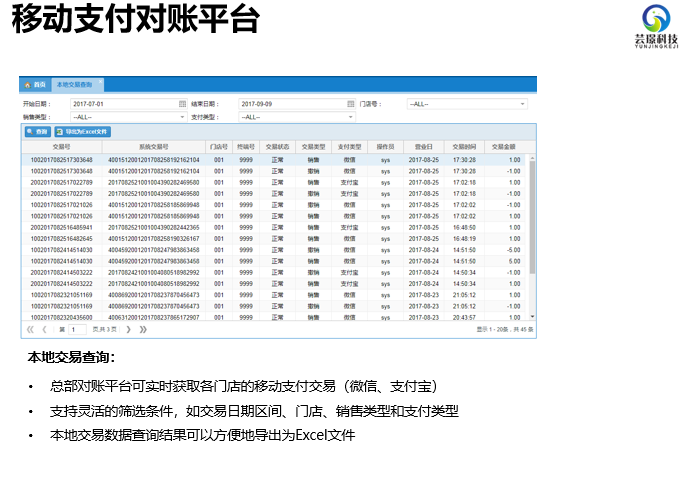Click the 显示1-20条 record count text
The height and width of the screenshot is (500, 700).
[x=505, y=330]
